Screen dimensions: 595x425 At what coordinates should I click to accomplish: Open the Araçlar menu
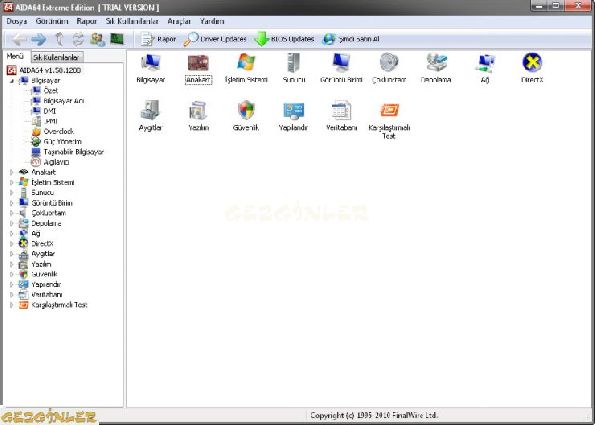coord(179,22)
